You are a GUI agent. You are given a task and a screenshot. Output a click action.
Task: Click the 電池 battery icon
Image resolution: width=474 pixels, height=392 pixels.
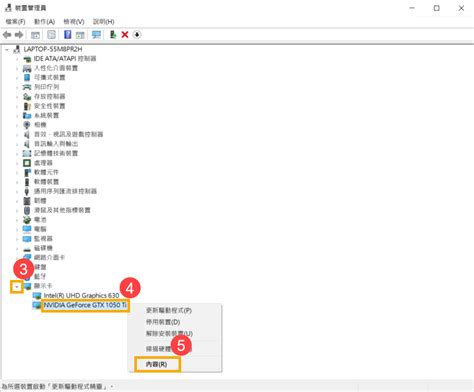tap(27, 220)
